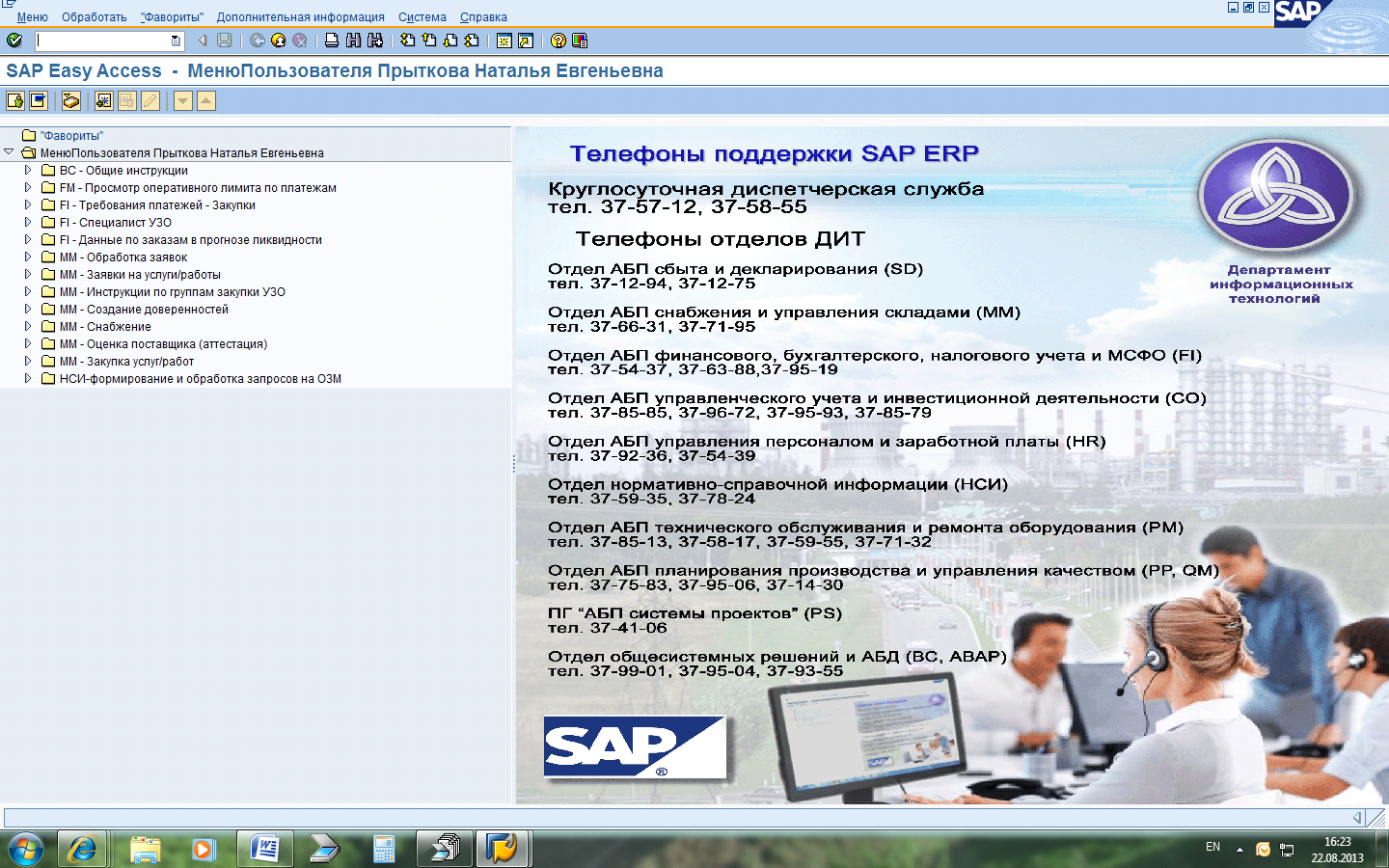Open Internet Explorer from the taskbar

[83, 849]
